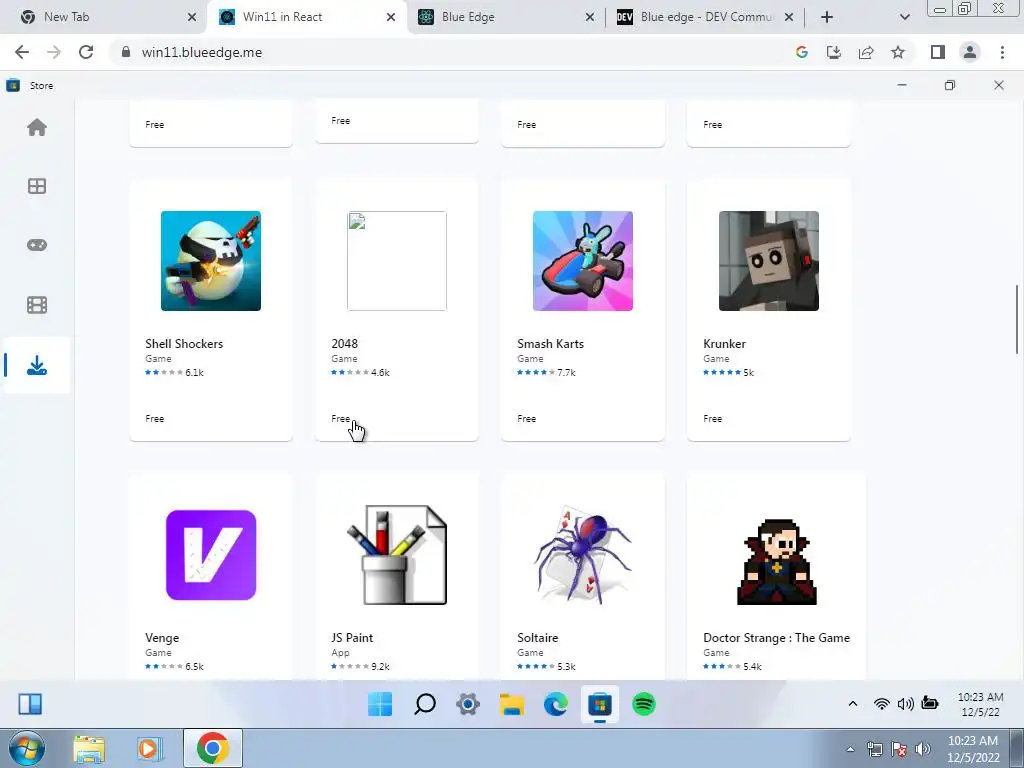Open Windows 7 taskbar media player

click(150, 748)
